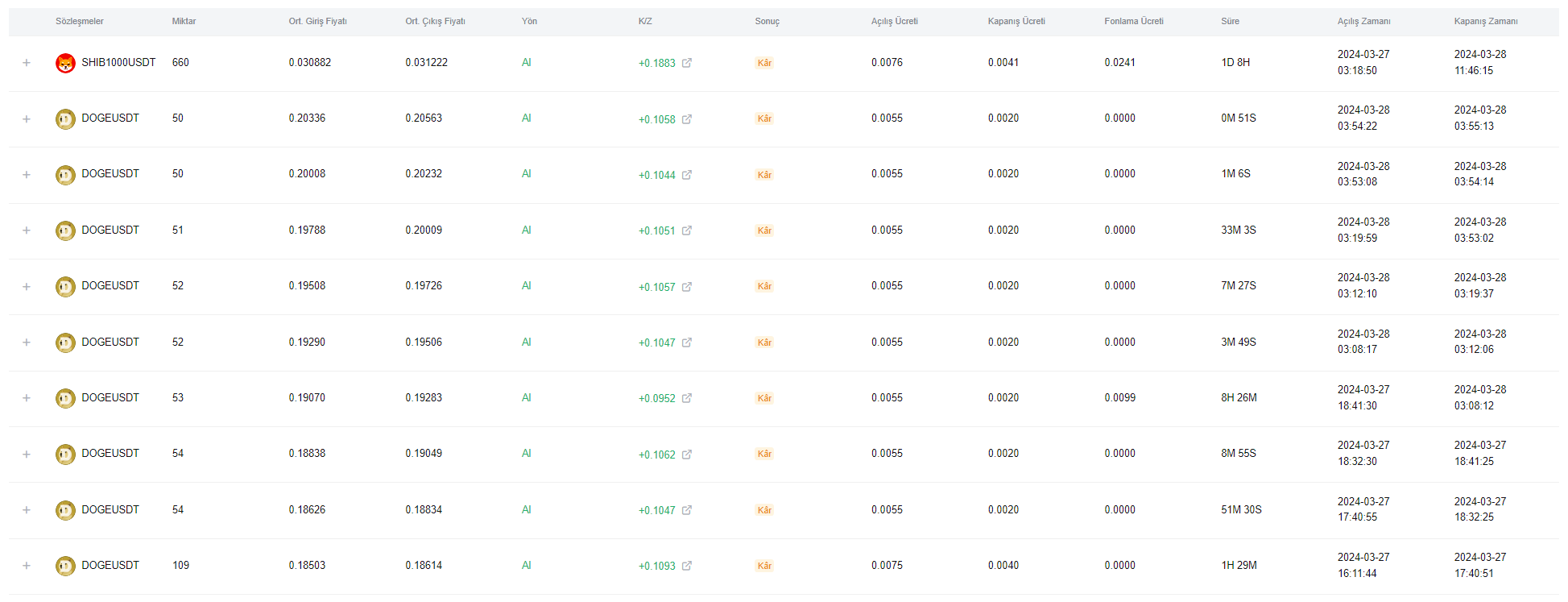
Task: Click the entry price '0.030882'
Action: pyautogui.click(x=309, y=62)
